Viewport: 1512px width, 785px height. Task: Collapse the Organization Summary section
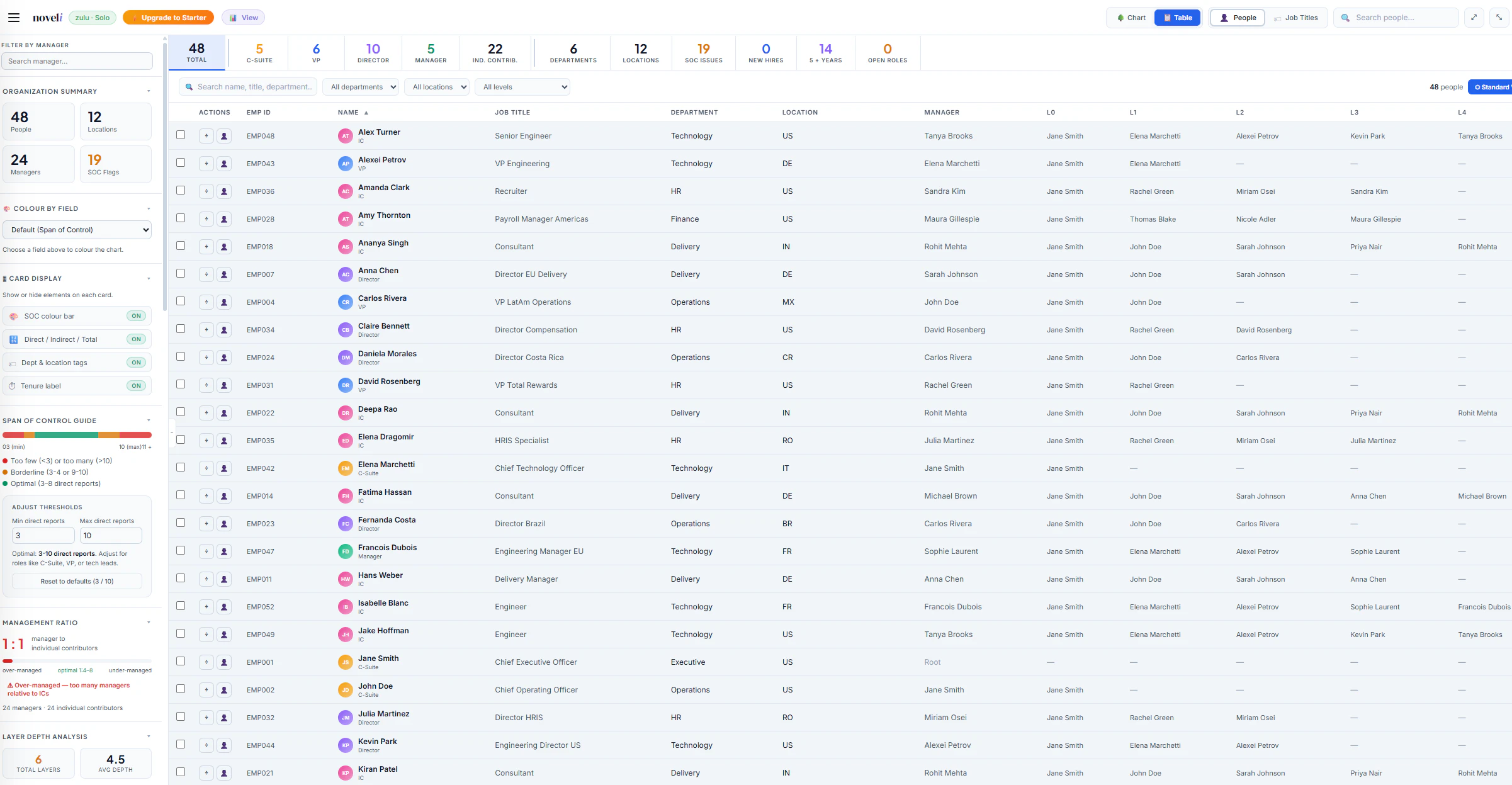pos(149,91)
